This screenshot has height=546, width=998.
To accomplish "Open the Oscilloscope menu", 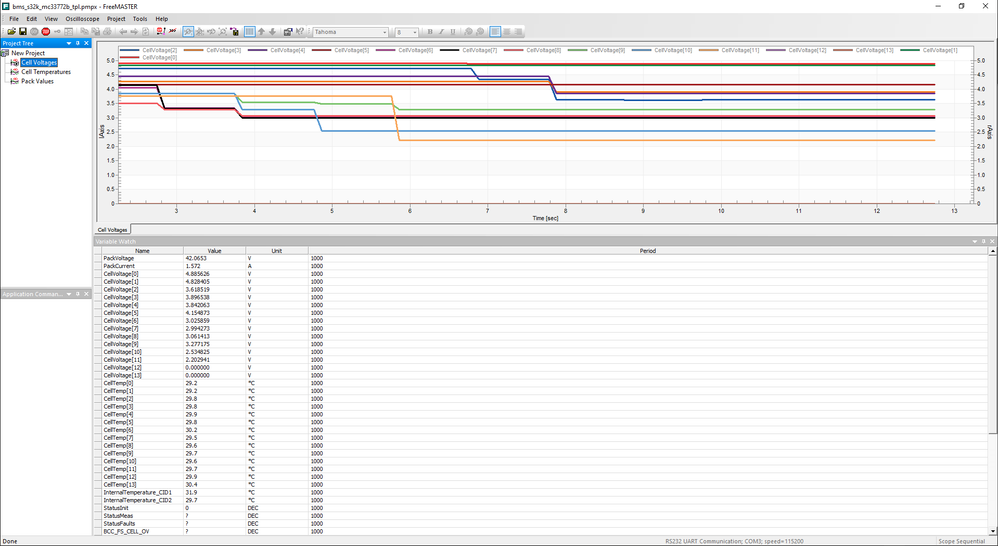I will (82, 19).
